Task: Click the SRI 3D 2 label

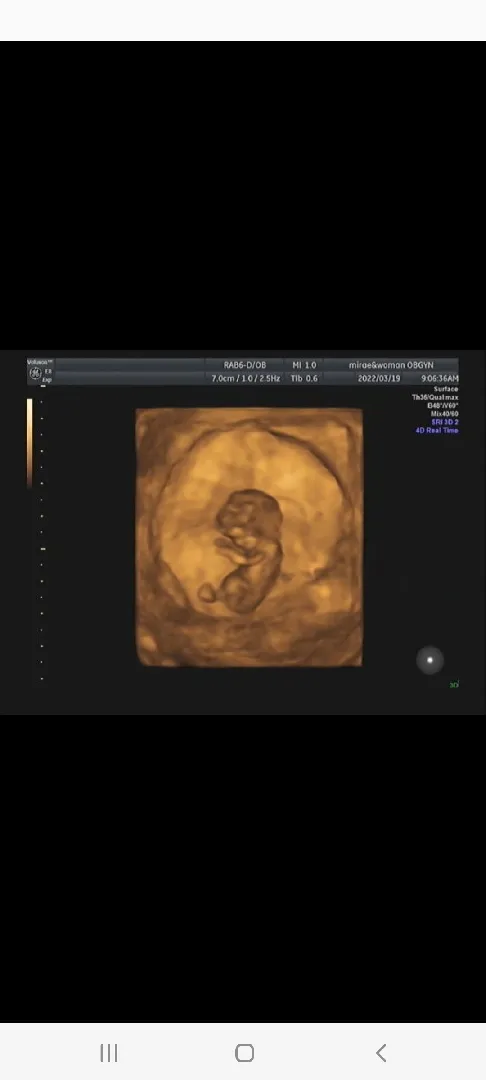Action: pos(445,422)
